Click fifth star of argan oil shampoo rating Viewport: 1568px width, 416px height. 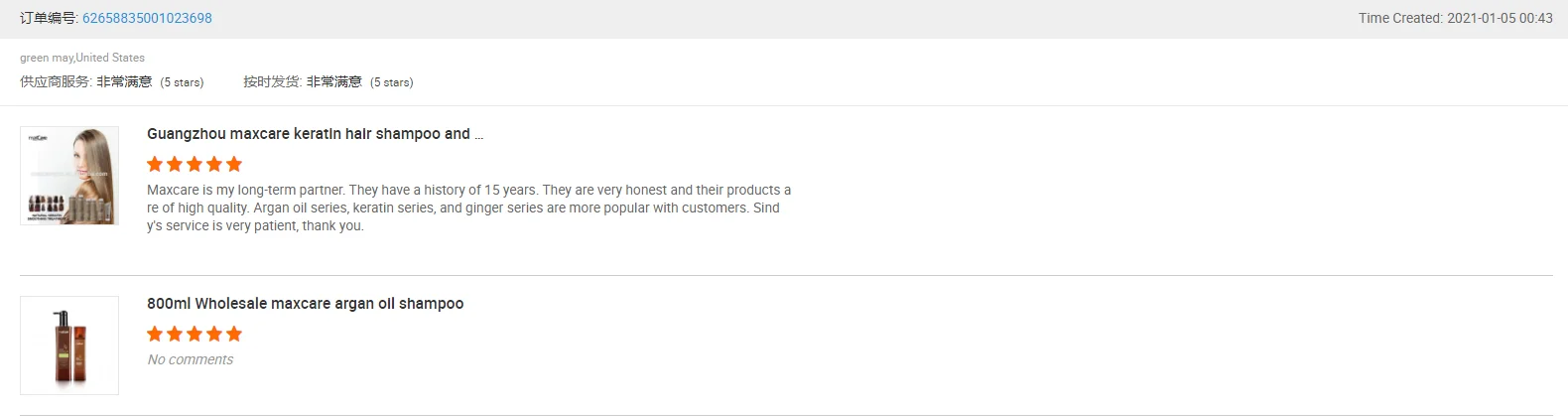234,334
